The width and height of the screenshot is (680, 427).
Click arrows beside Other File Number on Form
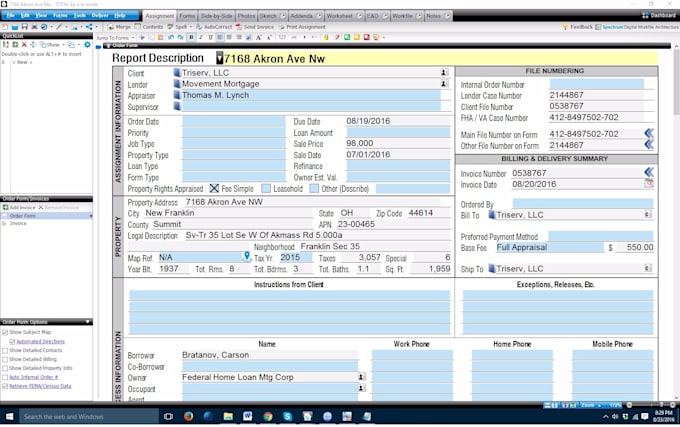coord(649,144)
